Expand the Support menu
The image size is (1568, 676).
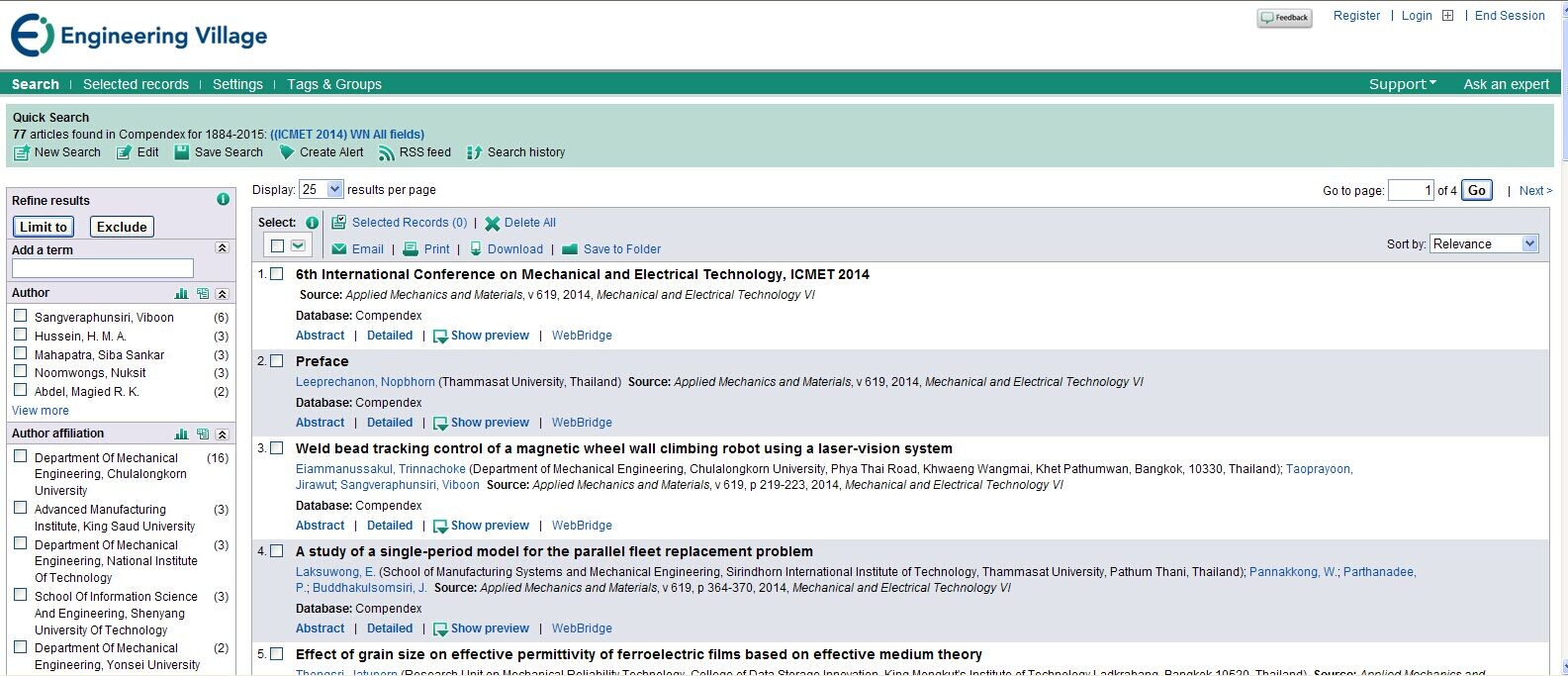[1403, 84]
